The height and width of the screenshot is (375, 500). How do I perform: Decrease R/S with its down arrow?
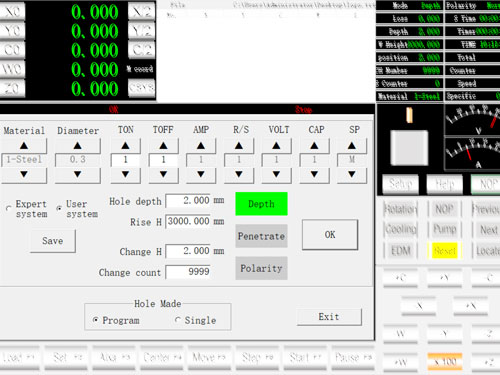coord(239,174)
